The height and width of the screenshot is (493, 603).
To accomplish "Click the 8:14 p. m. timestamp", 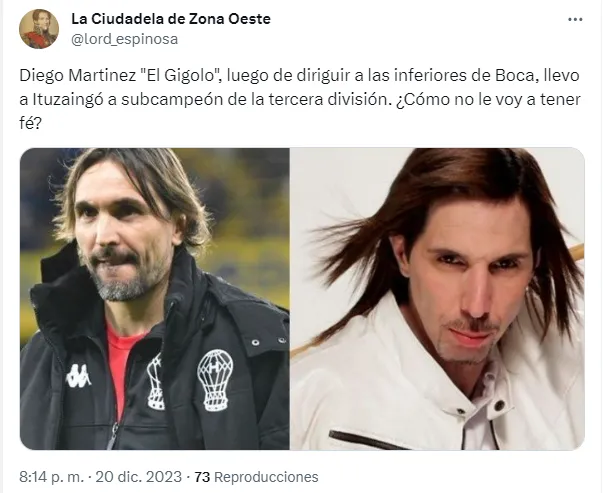I will point(51,477).
